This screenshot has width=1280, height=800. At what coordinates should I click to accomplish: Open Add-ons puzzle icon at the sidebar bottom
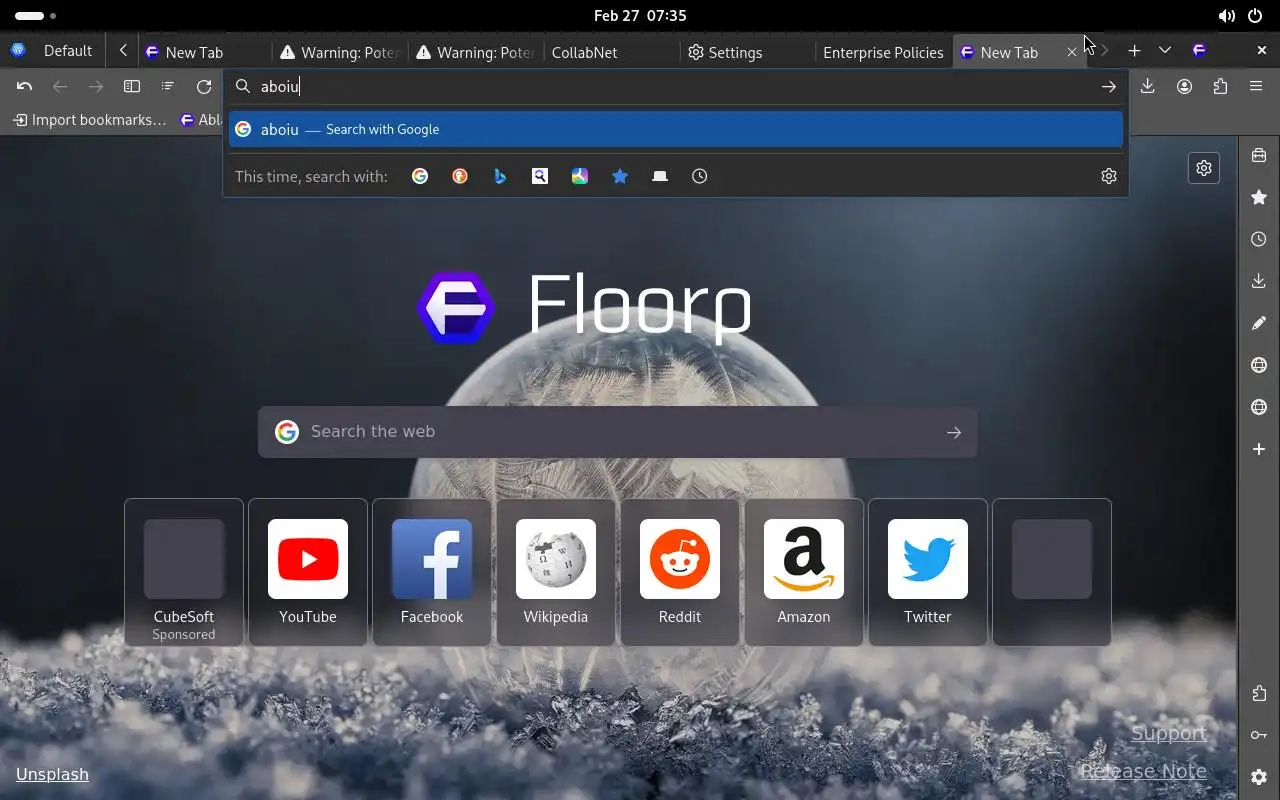tap(1259, 693)
